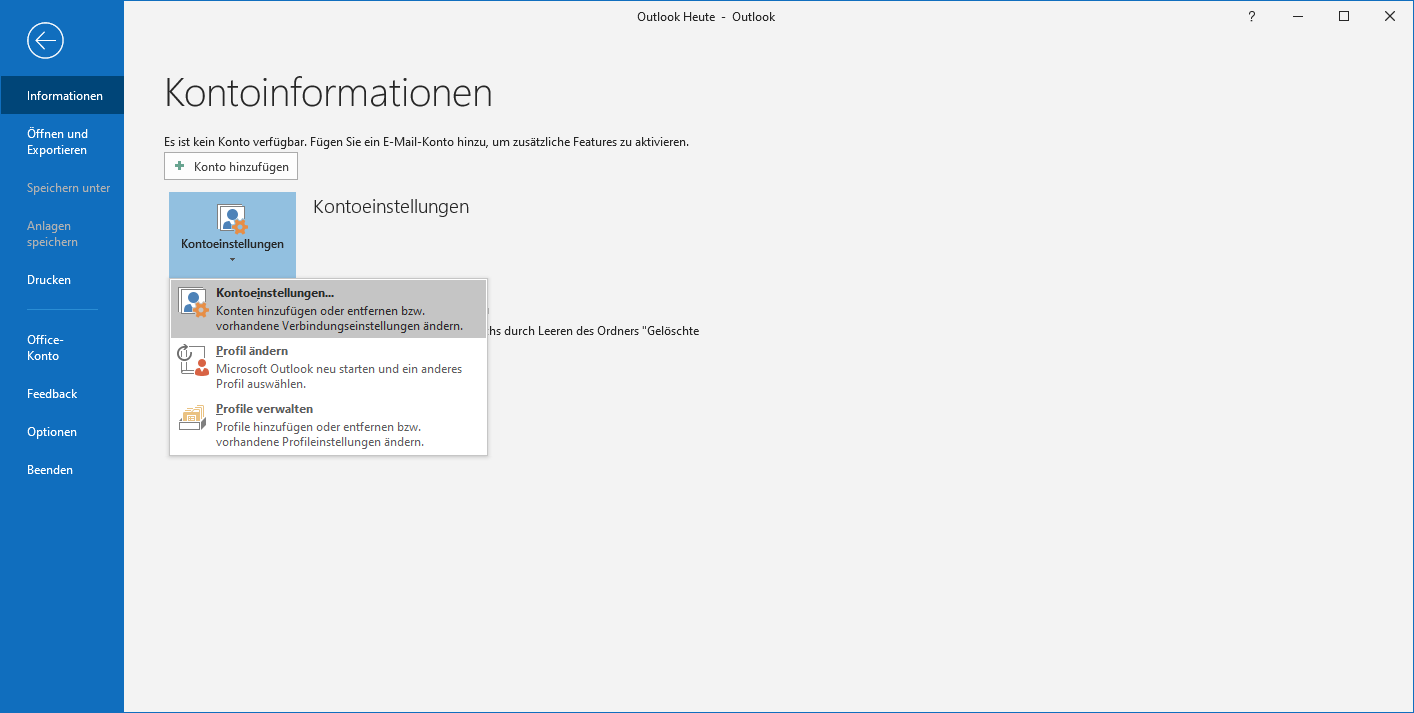Screen dimensions: 1414x713
Task: Open Optionen from the sidebar
Action: pyautogui.click(x=62, y=432)
